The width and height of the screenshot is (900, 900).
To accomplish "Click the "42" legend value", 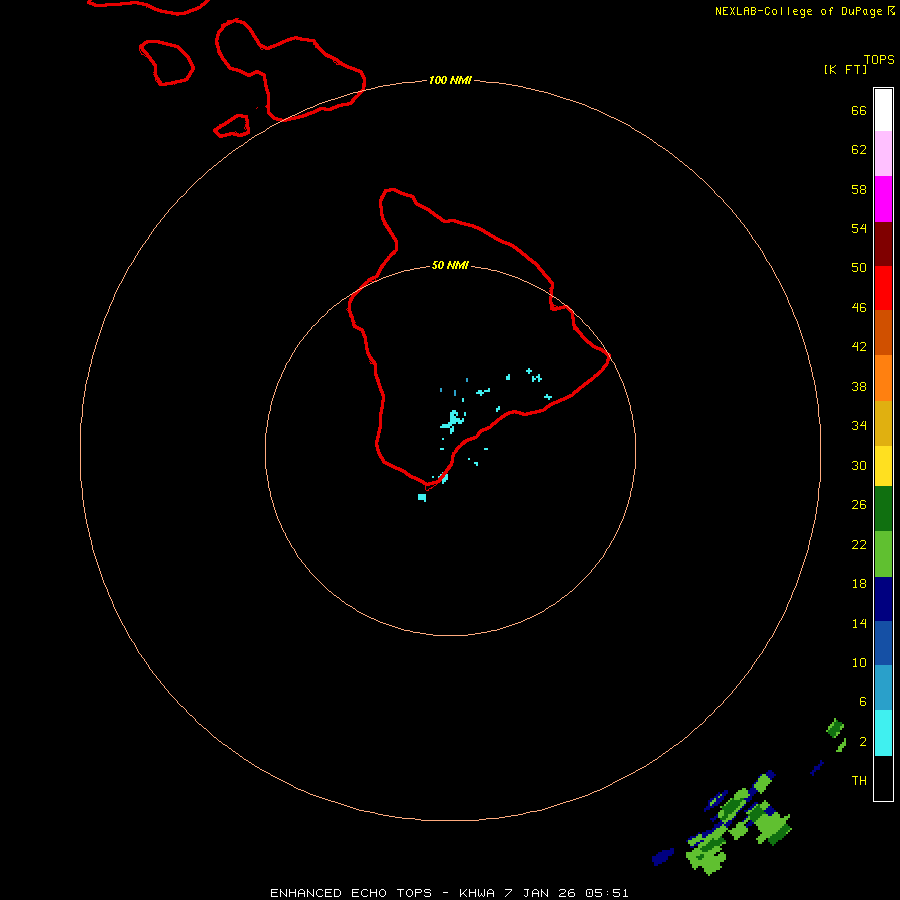I will click(x=859, y=346).
